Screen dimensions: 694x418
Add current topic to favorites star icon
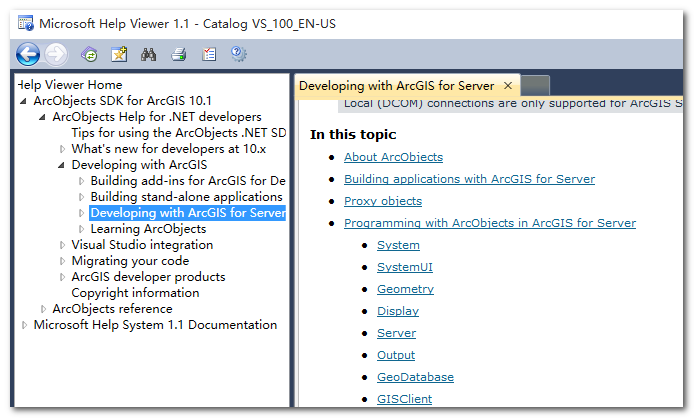(x=119, y=54)
